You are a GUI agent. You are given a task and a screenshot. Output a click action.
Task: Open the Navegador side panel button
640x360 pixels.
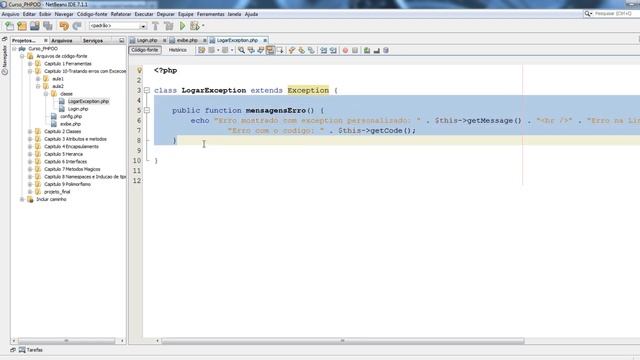[x=4, y=60]
